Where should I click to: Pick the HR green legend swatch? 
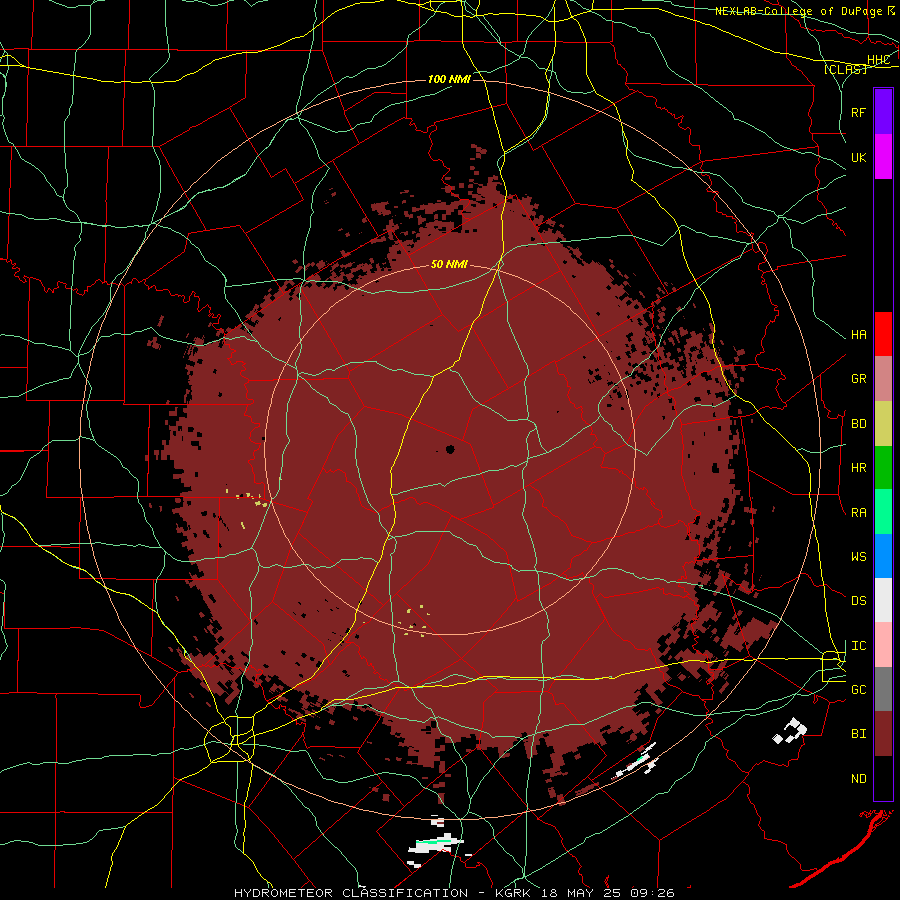[x=883, y=468]
